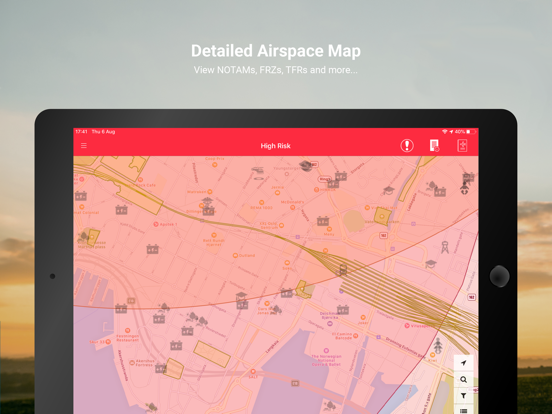The image size is (552, 414).
Task: Select the Festningen Restaurant marker
Action: (x=127, y=331)
